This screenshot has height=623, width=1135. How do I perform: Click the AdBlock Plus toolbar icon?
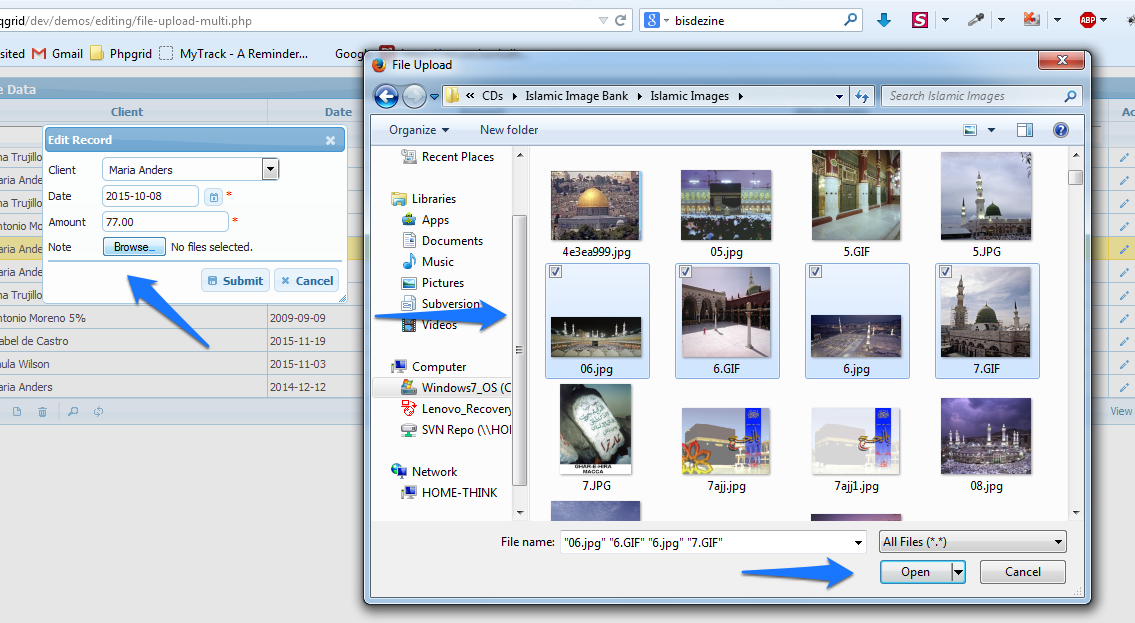point(1087,19)
